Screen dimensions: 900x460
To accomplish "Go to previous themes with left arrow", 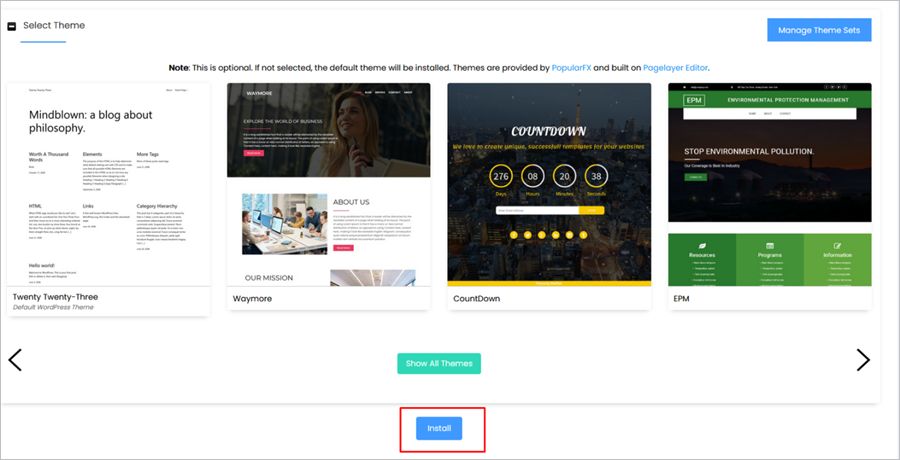I will [x=15, y=360].
